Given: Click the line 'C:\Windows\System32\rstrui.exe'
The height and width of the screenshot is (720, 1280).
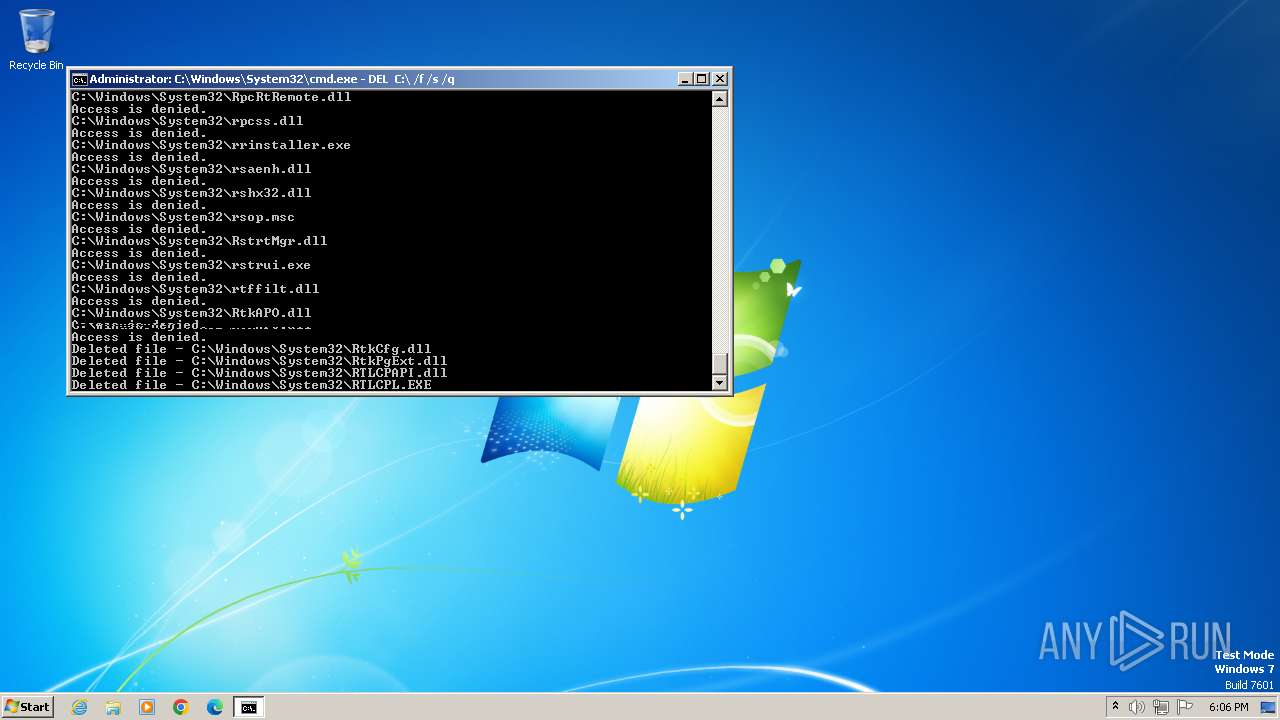Looking at the screenshot, I should pyautogui.click(x=191, y=265).
